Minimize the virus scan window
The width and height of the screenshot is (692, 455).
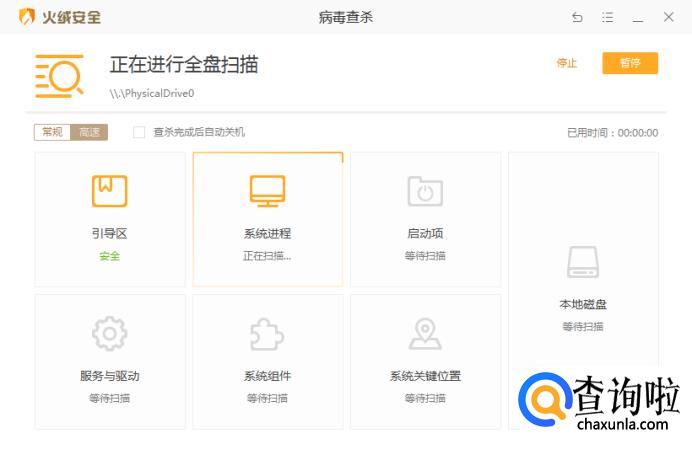[x=638, y=20]
